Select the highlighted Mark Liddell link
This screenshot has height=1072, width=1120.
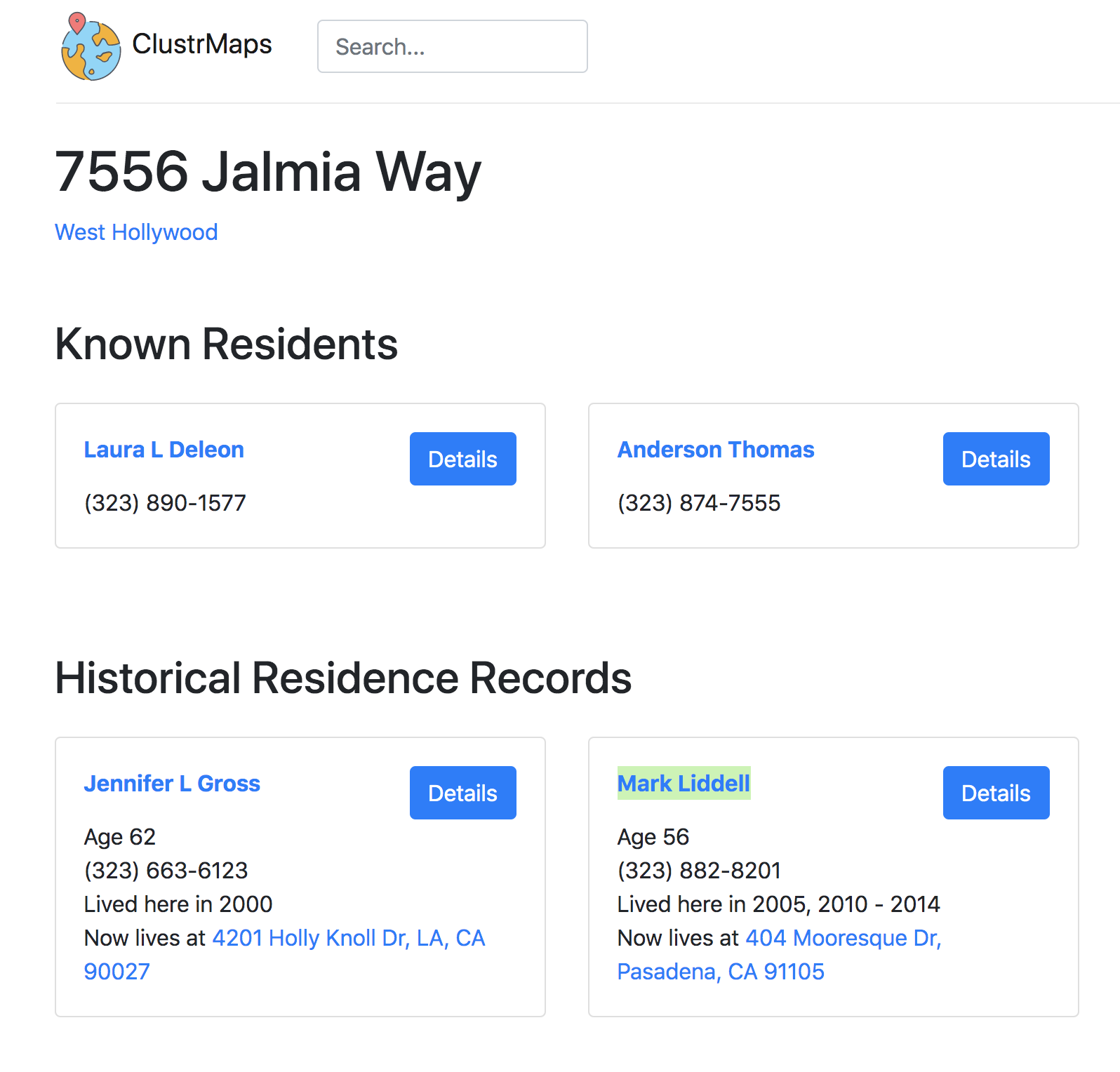coord(684,784)
